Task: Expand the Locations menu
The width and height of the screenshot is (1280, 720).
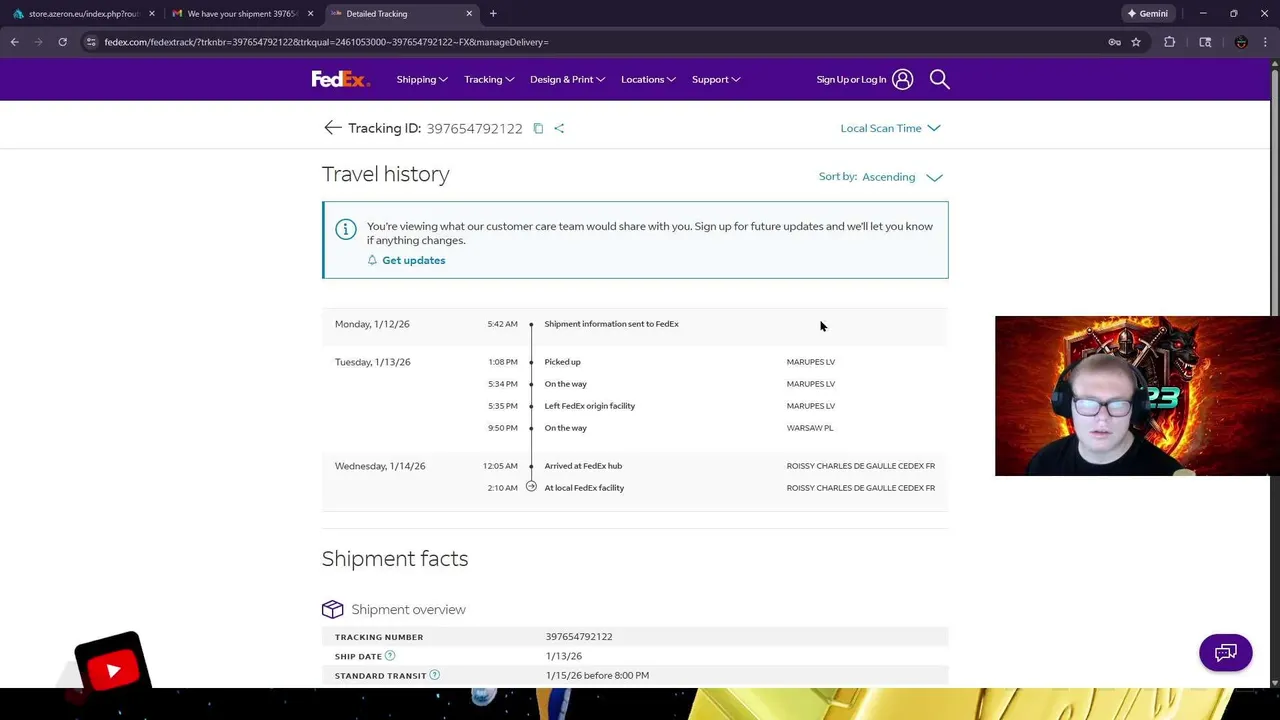Action: click(x=648, y=79)
